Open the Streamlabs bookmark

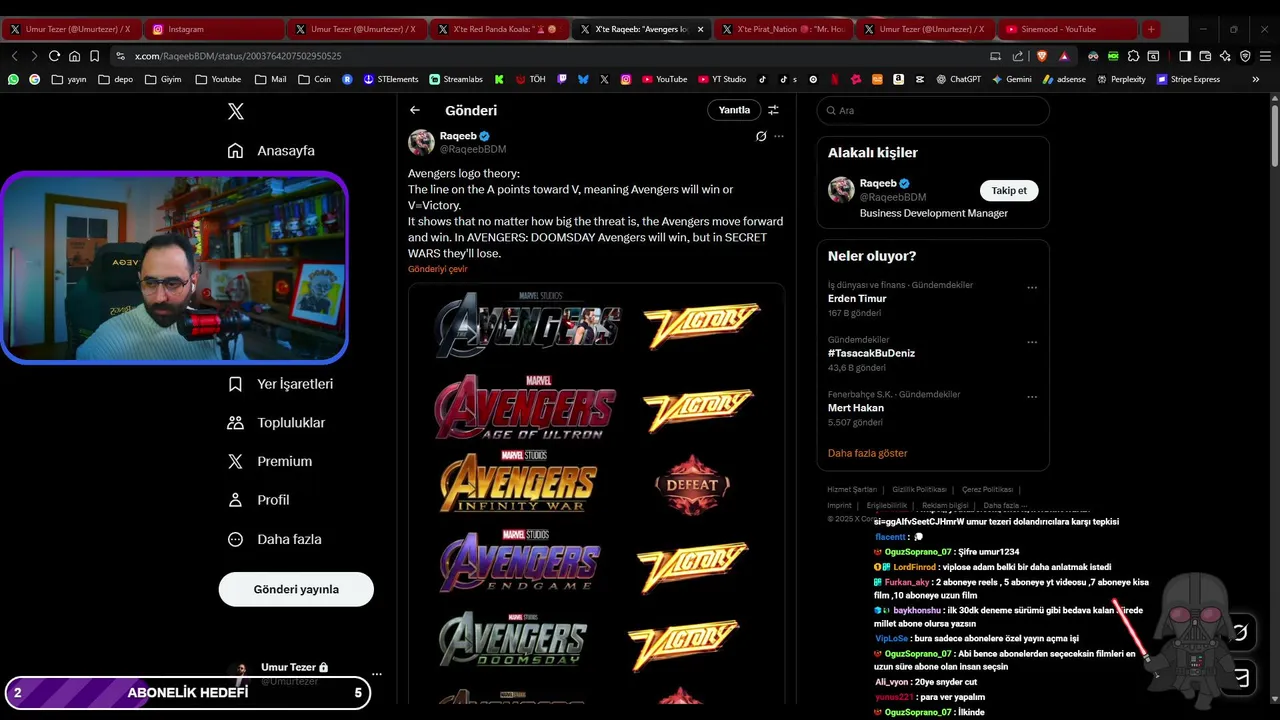click(456, 79)
